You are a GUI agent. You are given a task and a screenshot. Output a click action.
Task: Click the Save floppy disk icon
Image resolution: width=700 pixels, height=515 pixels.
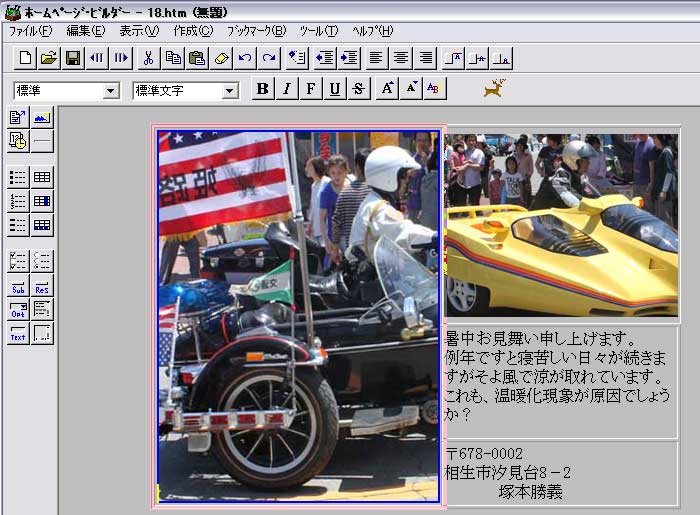tap(73, 58)
